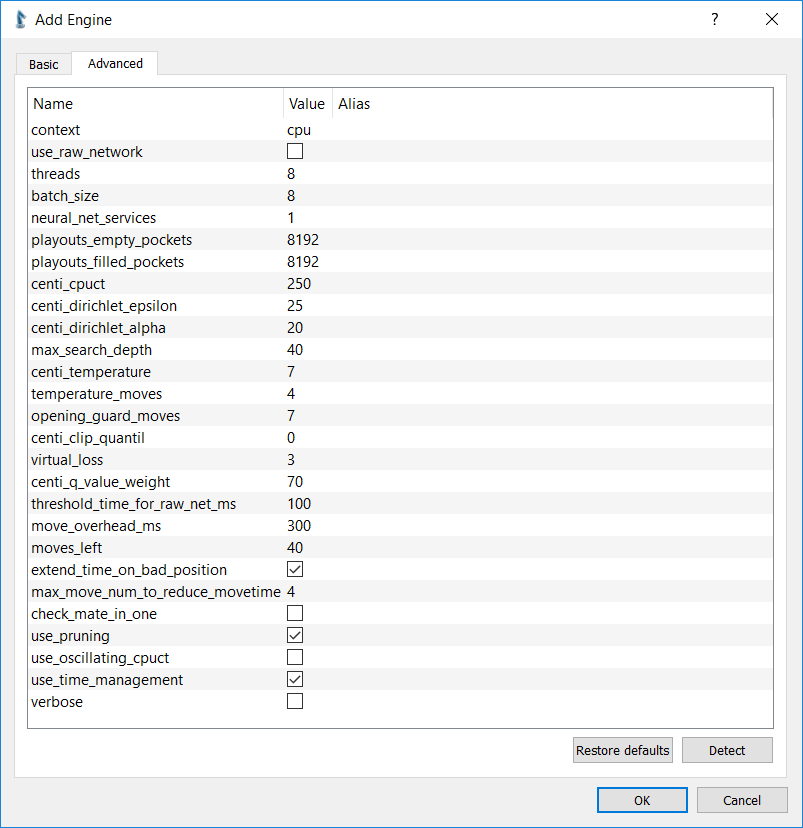Enable the use_oscillating_cpuct checkbox
The height and width of the screenshot is (828, 803).
(295, 657)
